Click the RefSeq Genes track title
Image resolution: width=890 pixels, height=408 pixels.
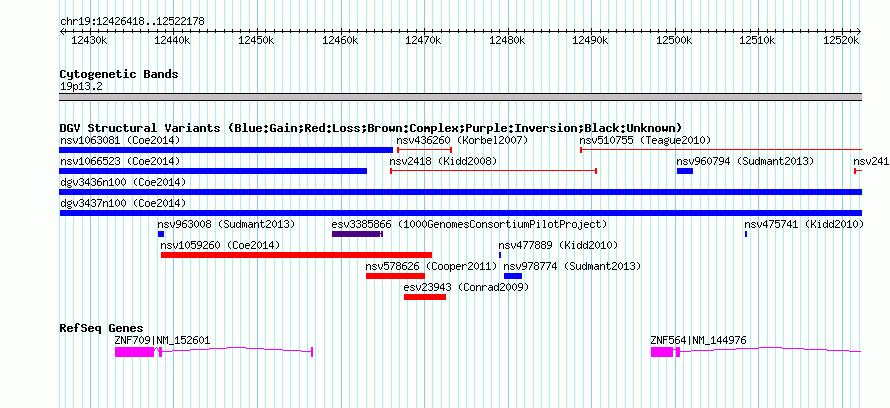(x=101, y=328)
